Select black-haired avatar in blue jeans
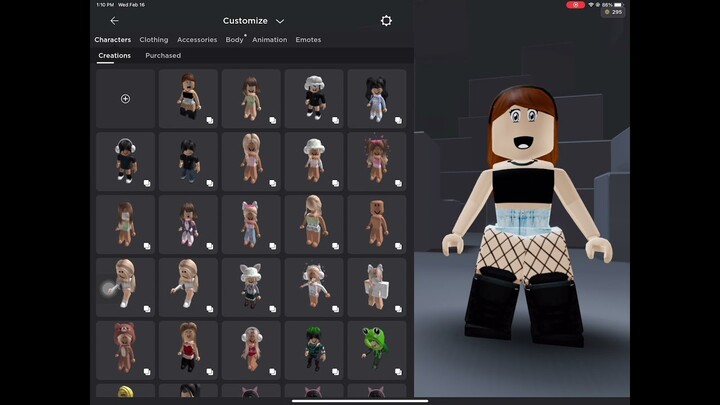The width and height of the screenshot is (720, 405). pos(188,162)
